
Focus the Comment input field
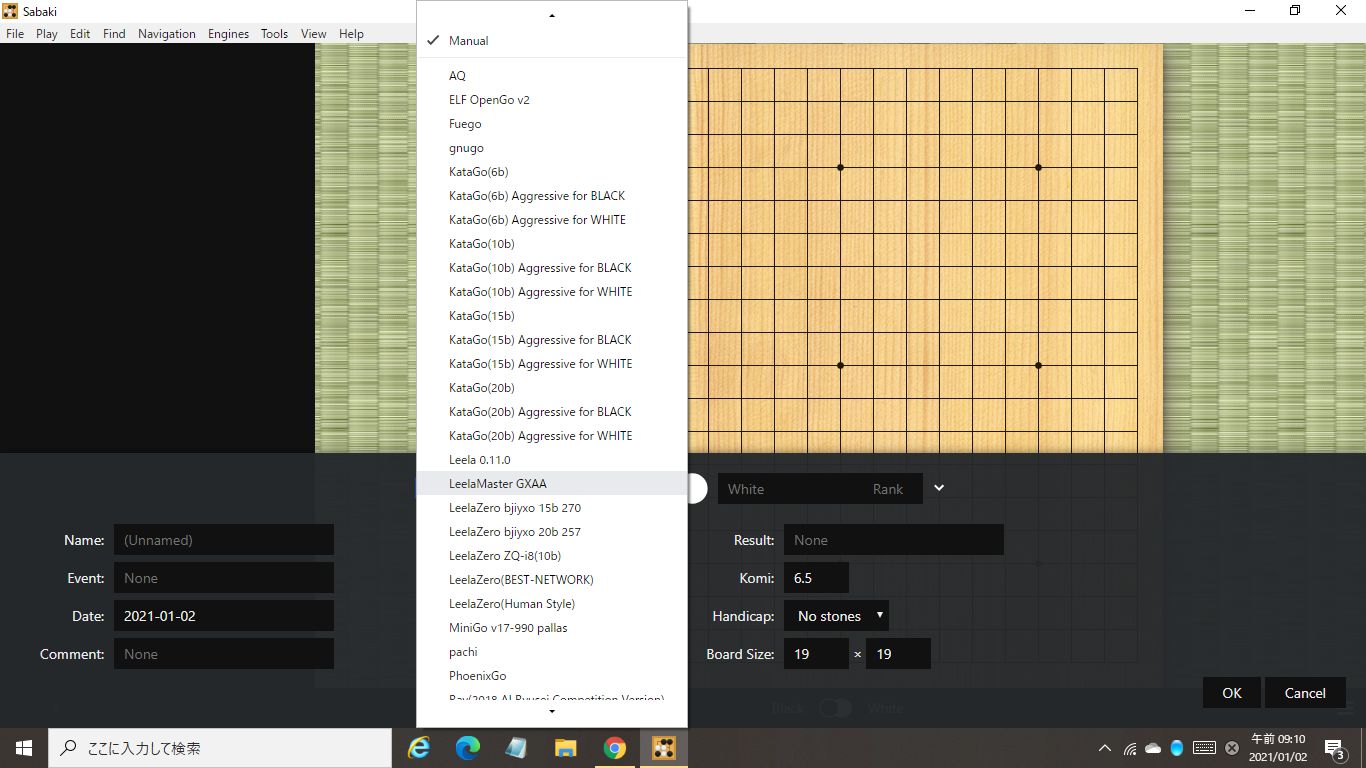(x=224, y=654)
